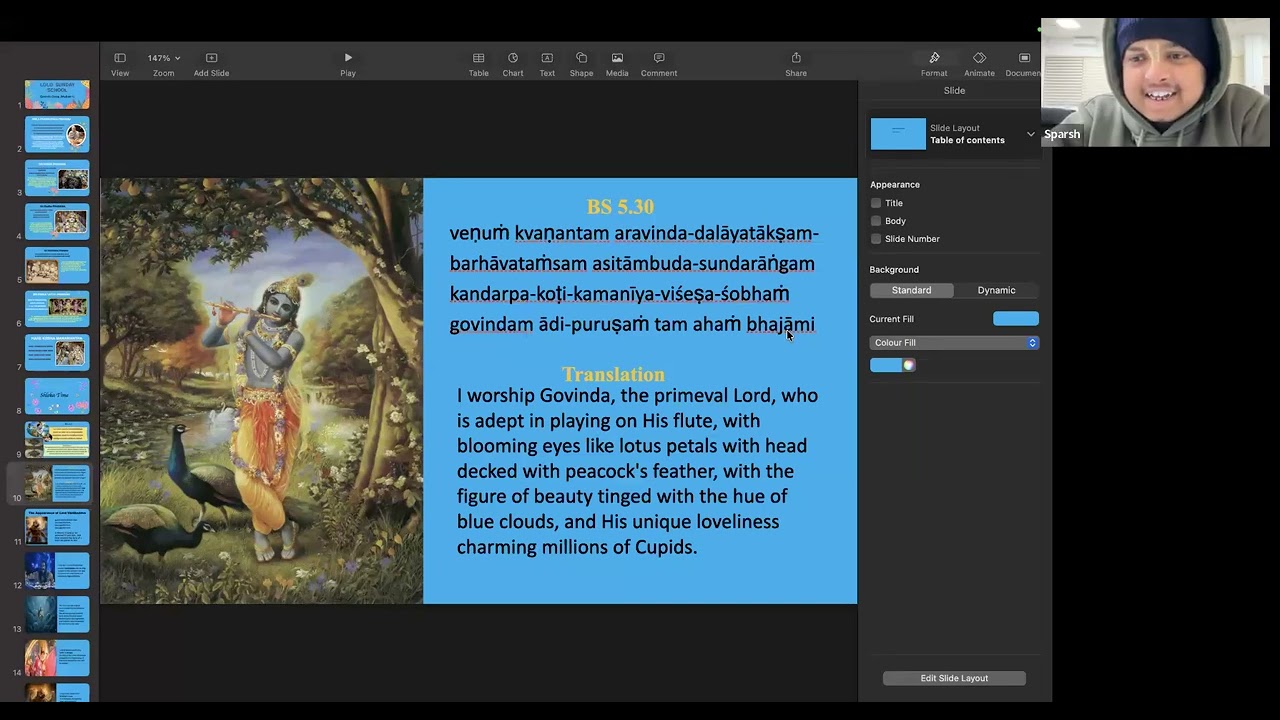Open the Zoom level dropdown showing 147%
The width and height of the screenshot is (1280, 720).
tap(164, 58)
